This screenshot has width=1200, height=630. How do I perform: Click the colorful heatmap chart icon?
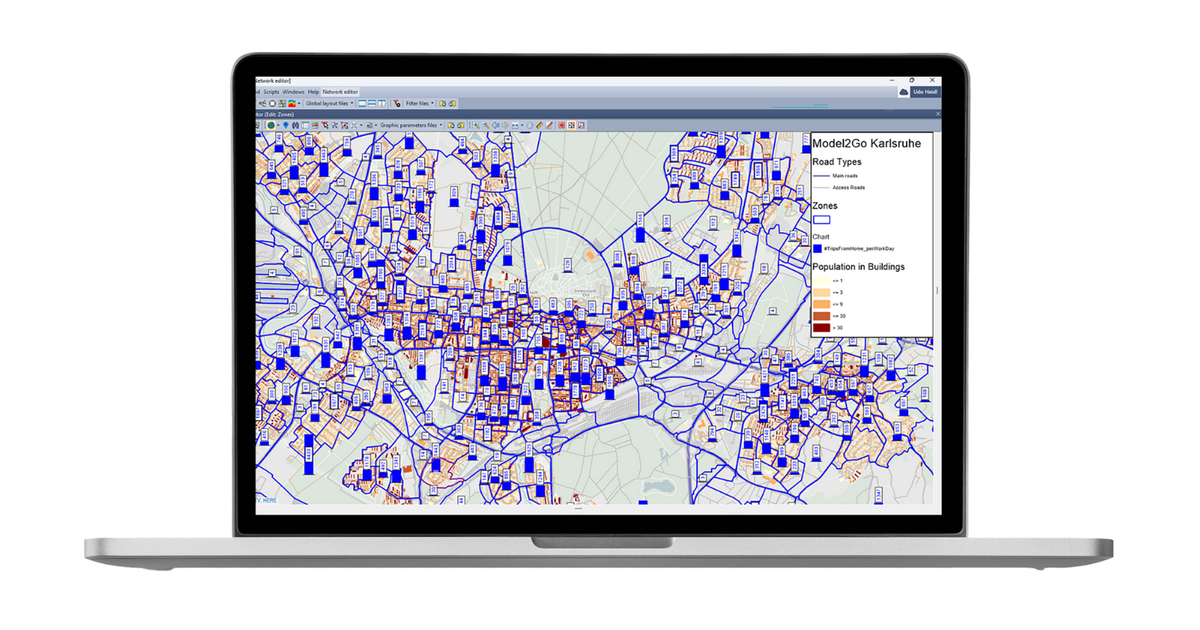pyautogui.click(x=292, y=103)
